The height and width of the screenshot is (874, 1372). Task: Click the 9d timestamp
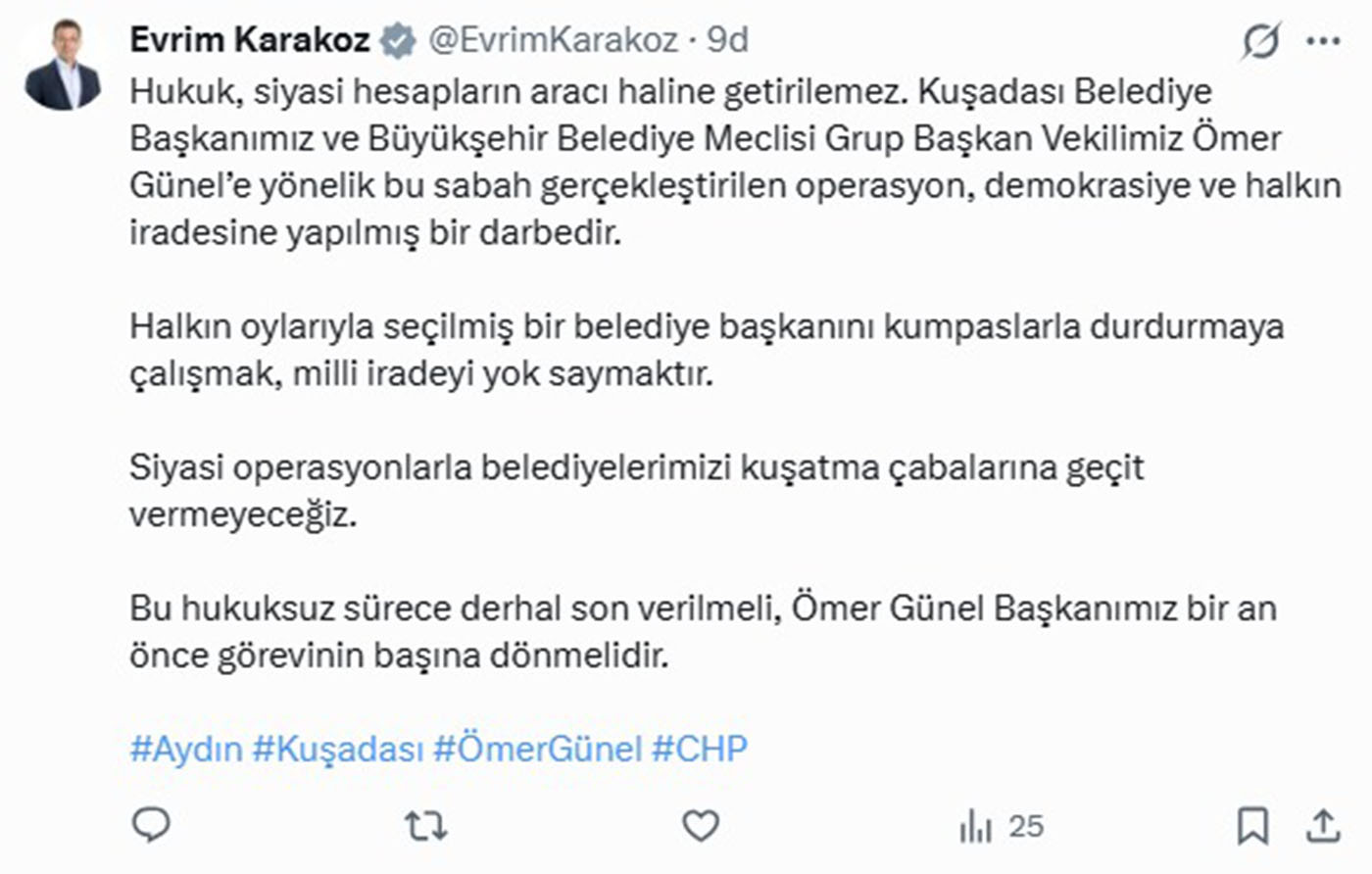[x=727, y=40]
